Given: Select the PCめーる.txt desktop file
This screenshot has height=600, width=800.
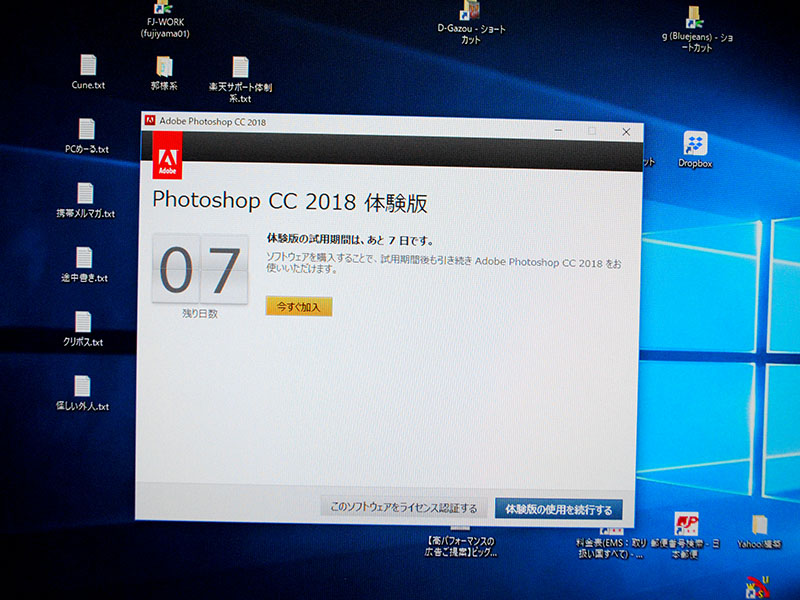Looking at the screenshot, I should (87, 137).
